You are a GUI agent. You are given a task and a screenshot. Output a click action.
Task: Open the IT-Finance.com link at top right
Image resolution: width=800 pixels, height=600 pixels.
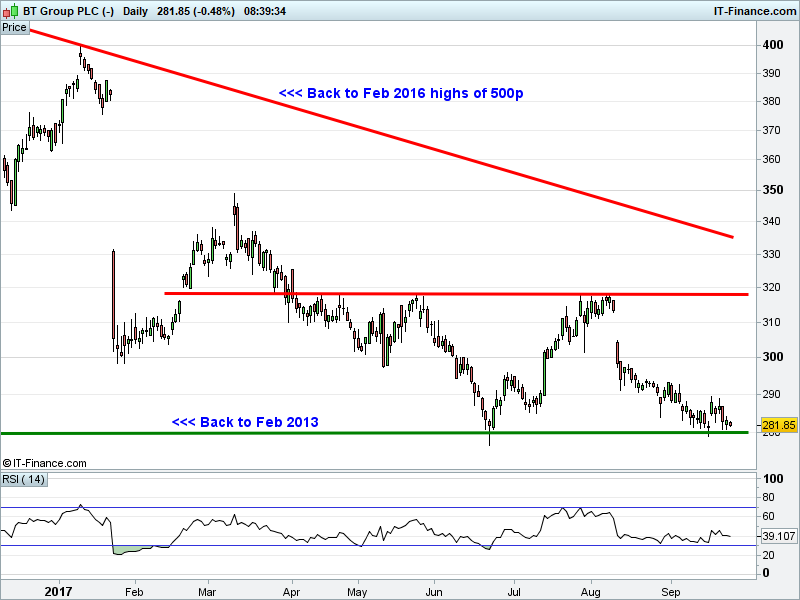coord(755,11)
